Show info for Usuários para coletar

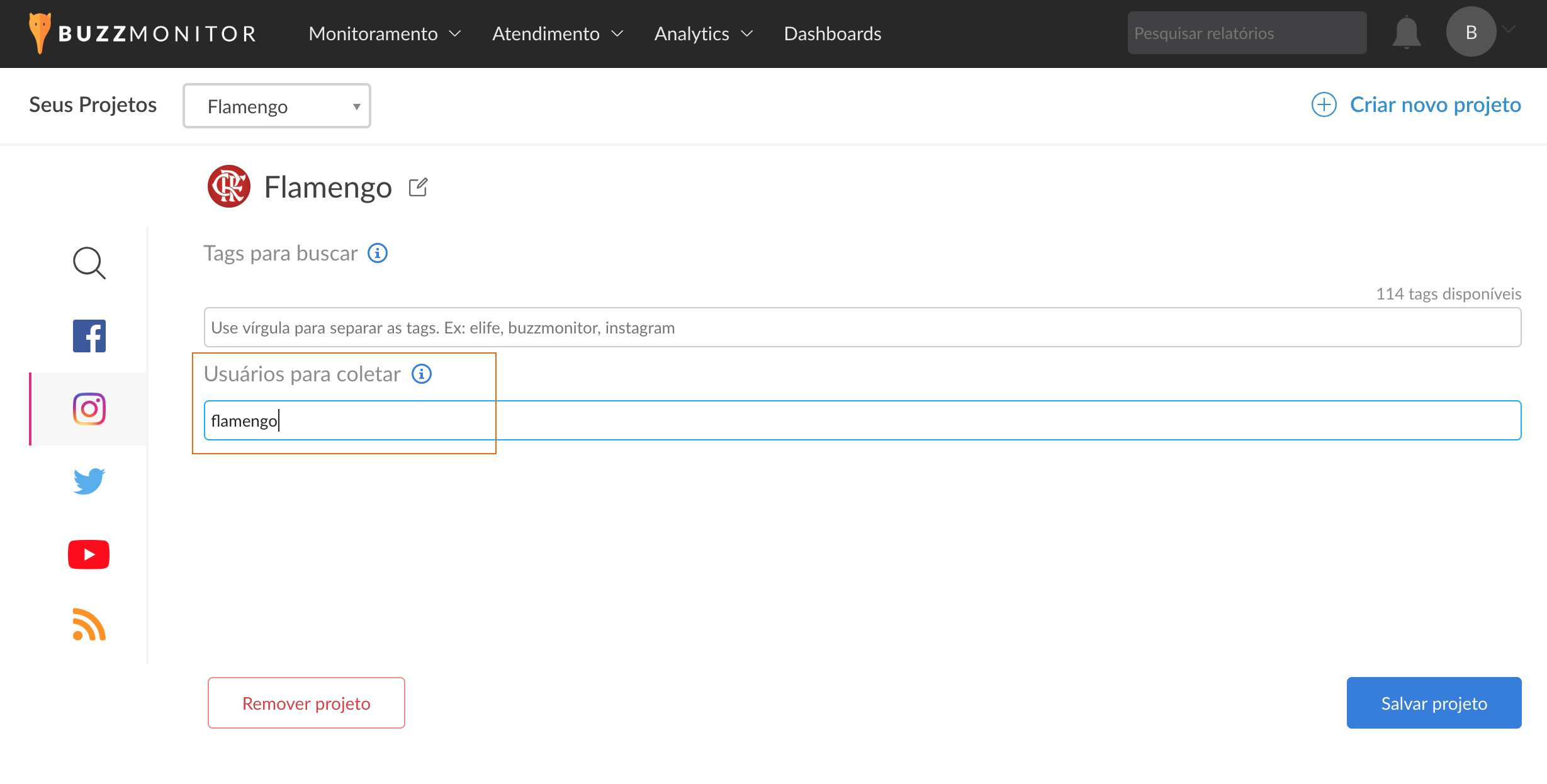pos(422,374)
